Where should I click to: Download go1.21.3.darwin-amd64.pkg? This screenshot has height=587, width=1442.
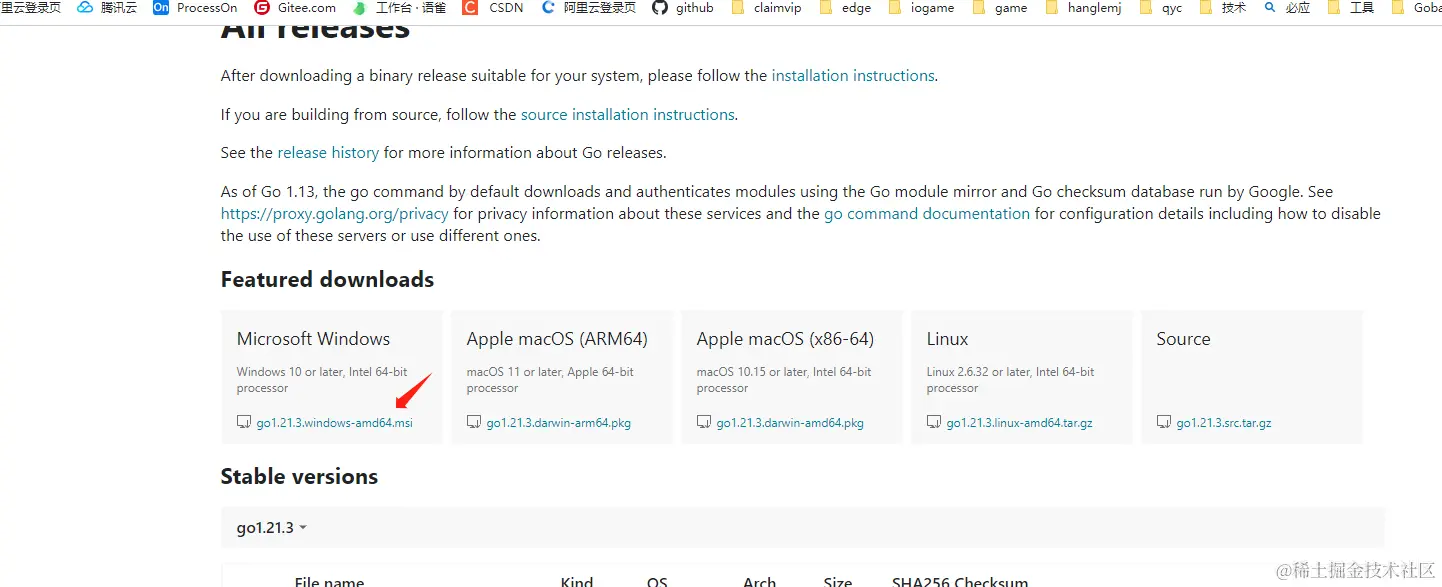click(790, 423)
